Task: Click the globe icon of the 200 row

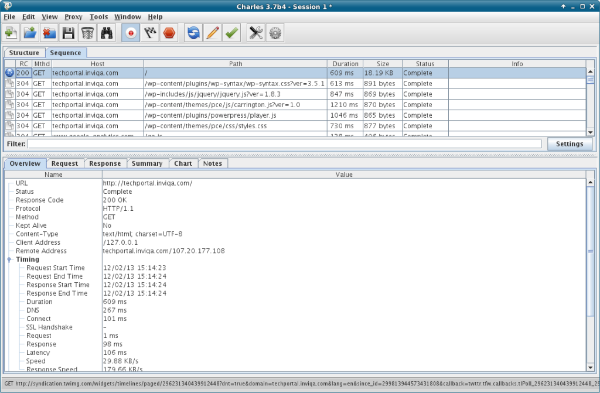Action: (x=10, y=73)
